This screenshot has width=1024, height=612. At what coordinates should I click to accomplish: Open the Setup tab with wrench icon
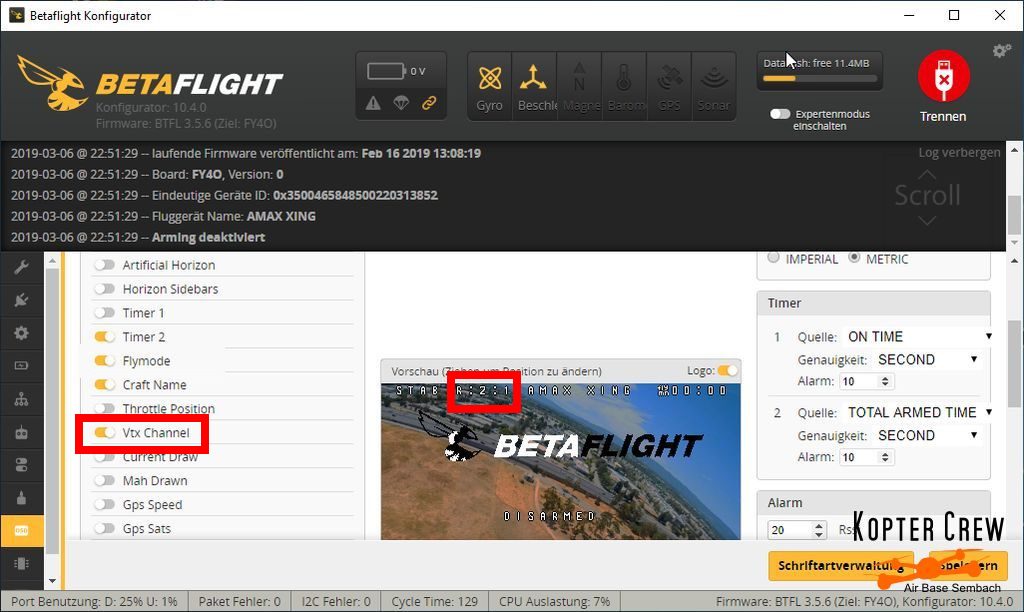click(22, 267)
